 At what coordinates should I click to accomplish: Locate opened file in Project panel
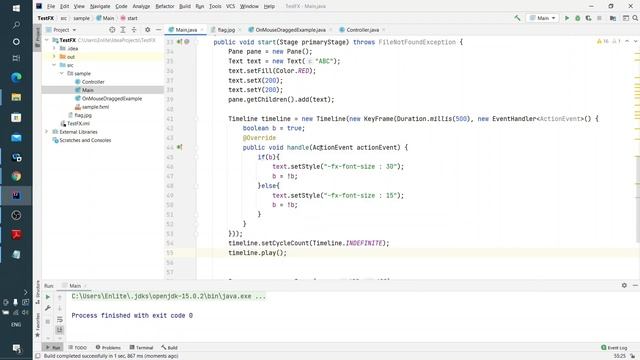click(112, 30)
